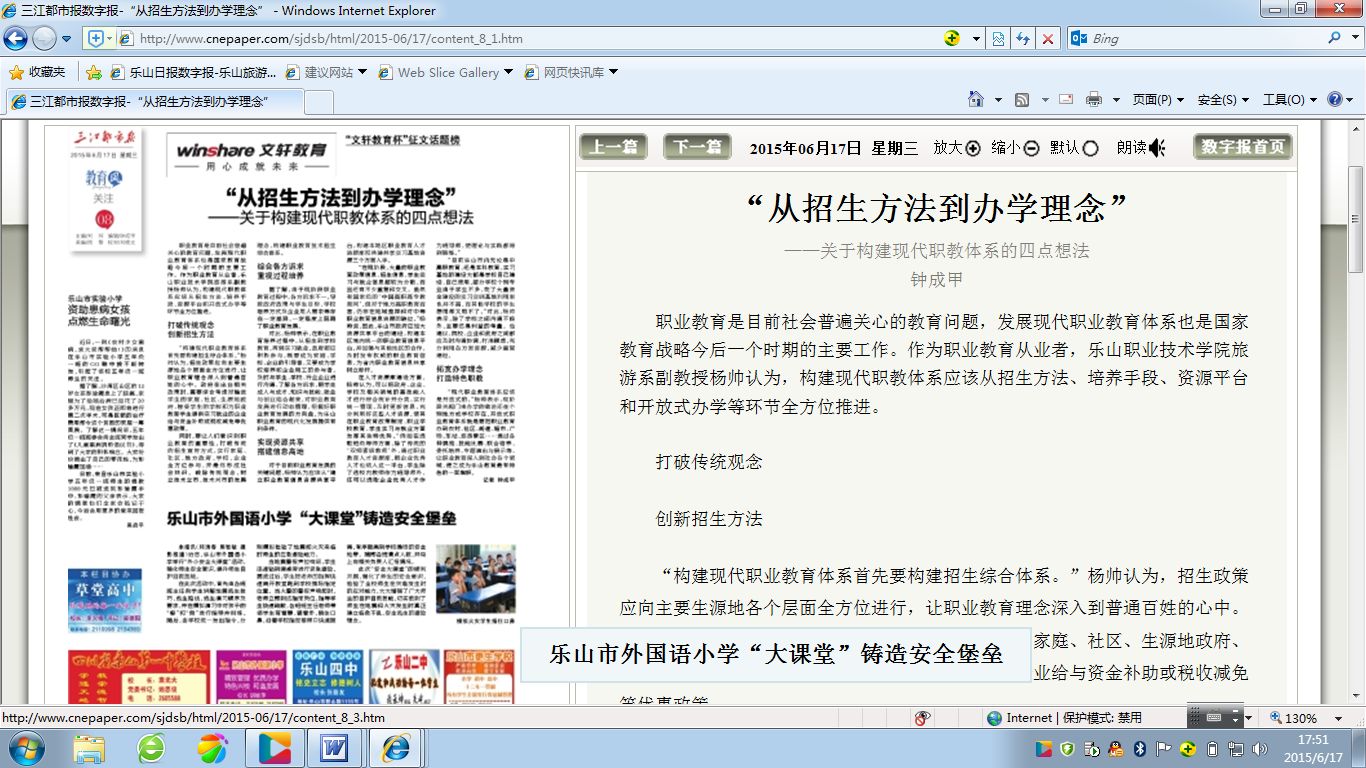The image size is (1366, 768).
Task: Click the Stop red X icon
Action: [1047, 39]
